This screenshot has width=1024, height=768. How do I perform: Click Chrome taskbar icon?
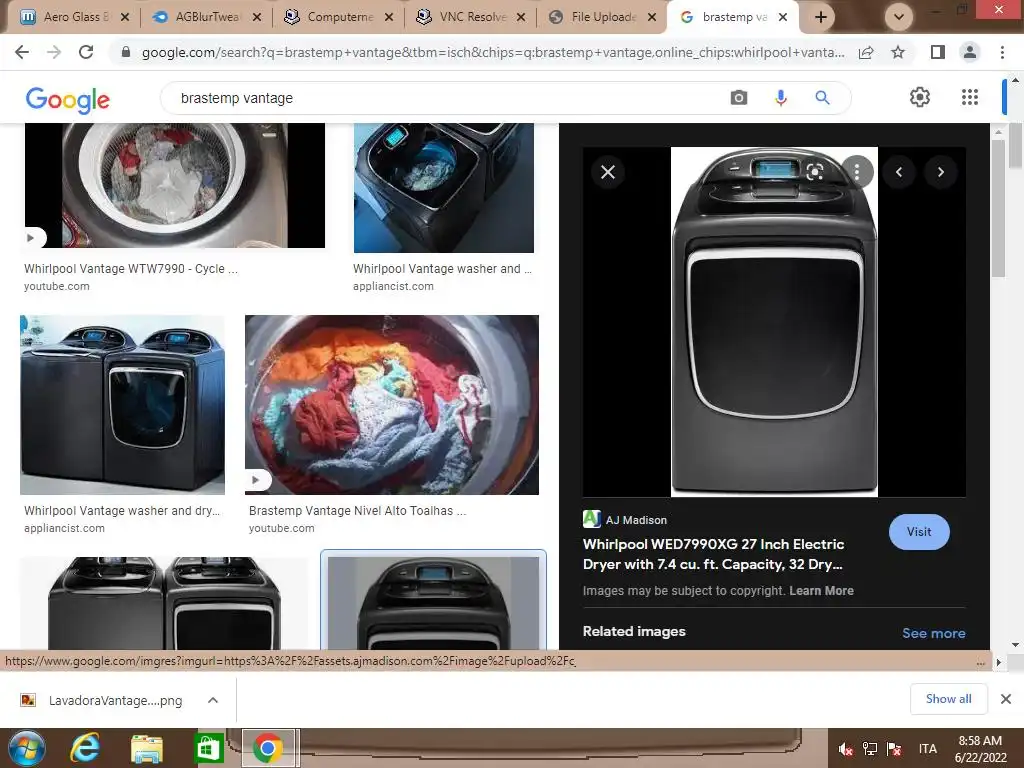tap(268, 748)
